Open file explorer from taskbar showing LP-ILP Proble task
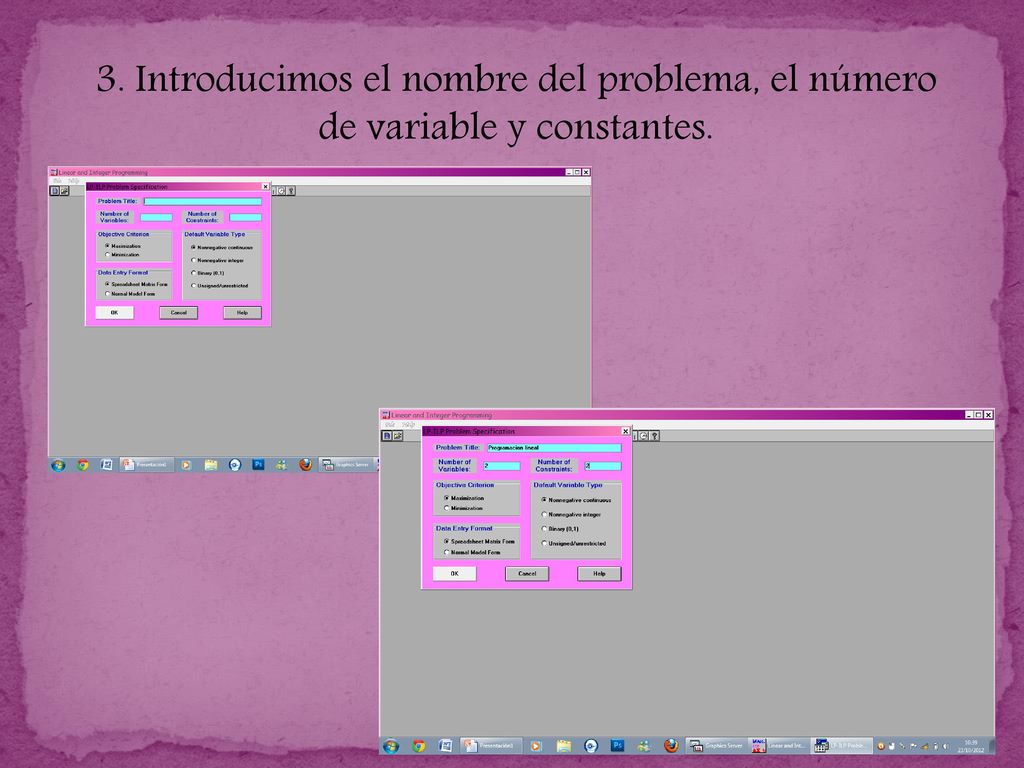 tap(564, 746)
